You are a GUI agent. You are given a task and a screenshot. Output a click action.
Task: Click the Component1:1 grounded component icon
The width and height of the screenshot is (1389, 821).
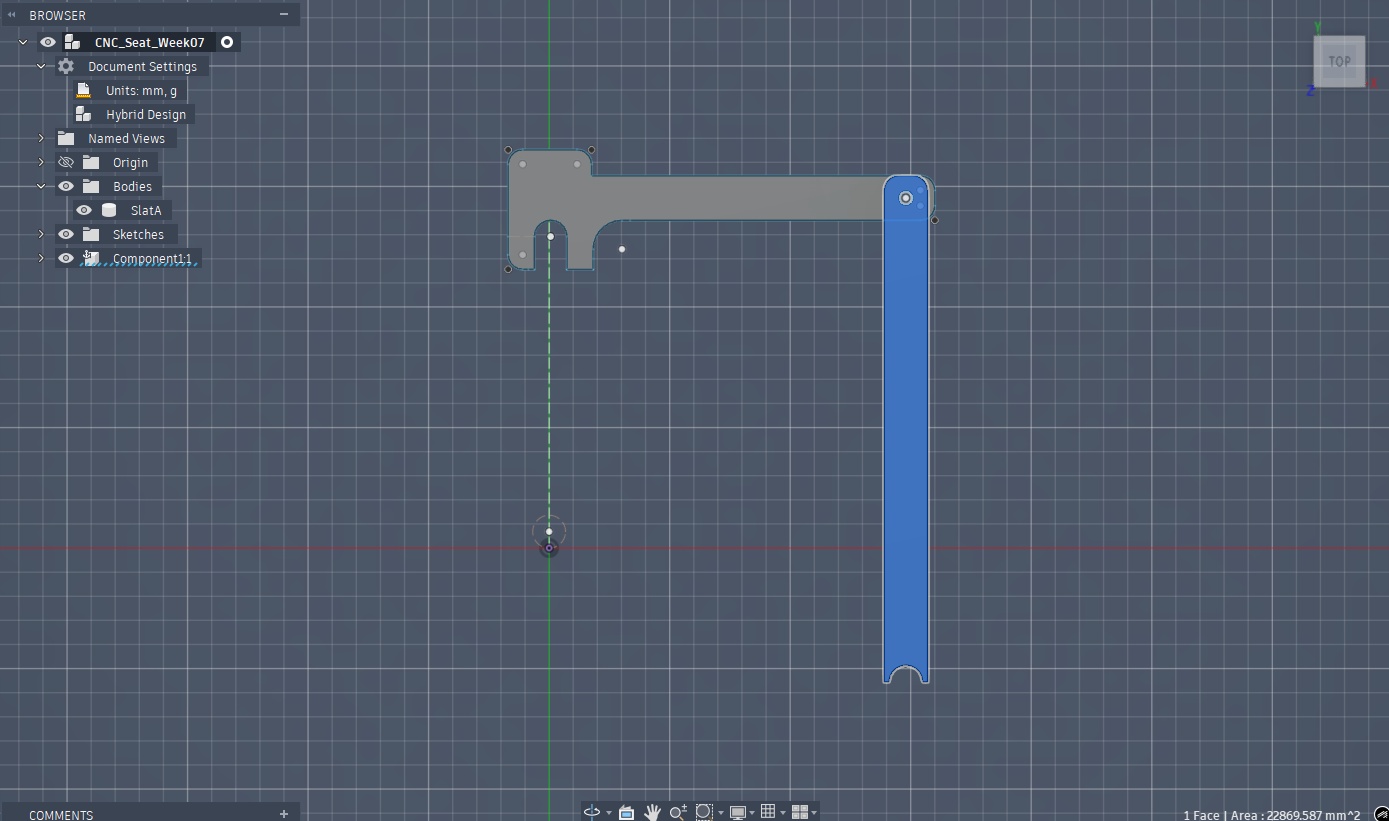click(x=90, y=258)
